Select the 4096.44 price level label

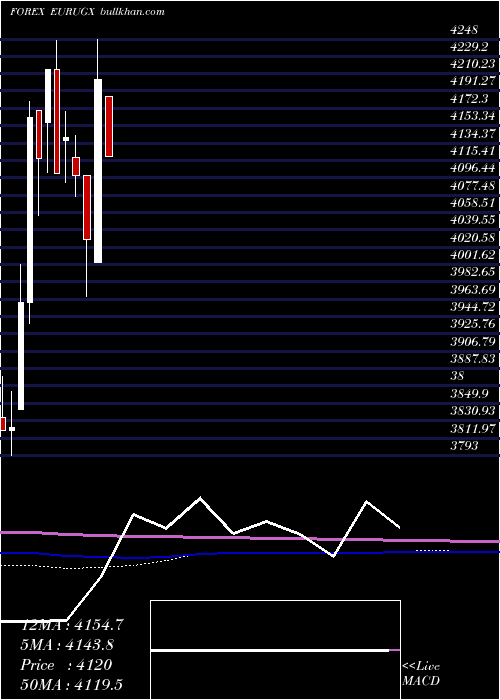point(473,168)
